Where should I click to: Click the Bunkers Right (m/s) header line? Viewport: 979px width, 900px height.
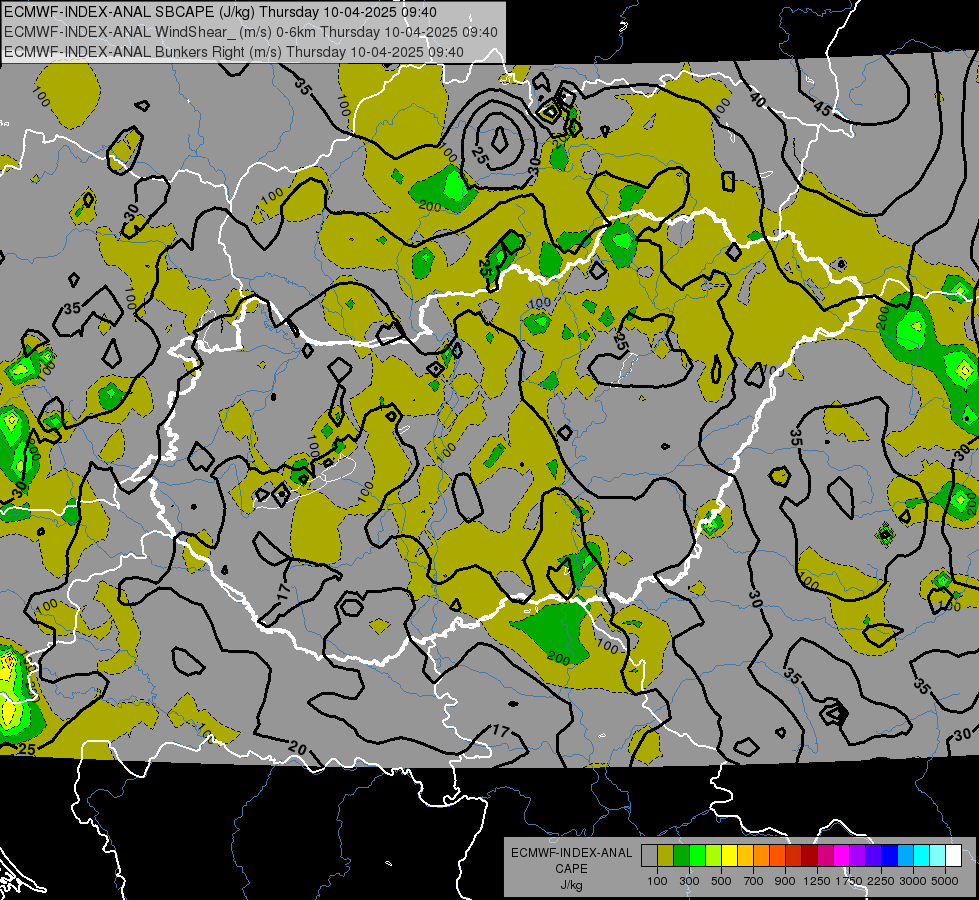click(x=234, y=52)
